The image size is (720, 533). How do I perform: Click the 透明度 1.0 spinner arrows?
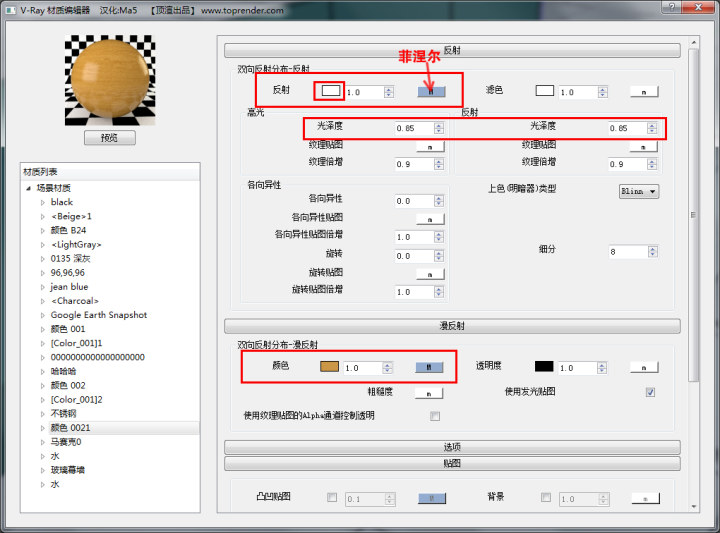point(602,368)
